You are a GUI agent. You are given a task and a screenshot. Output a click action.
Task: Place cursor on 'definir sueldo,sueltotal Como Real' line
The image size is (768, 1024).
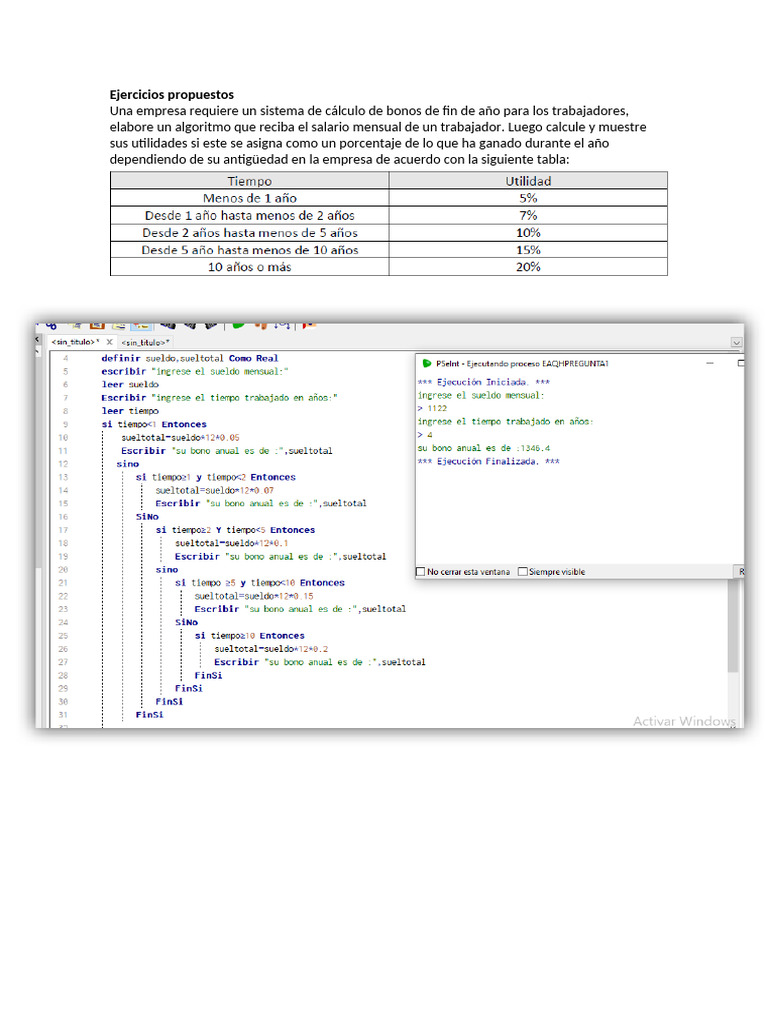coord(189,358)
